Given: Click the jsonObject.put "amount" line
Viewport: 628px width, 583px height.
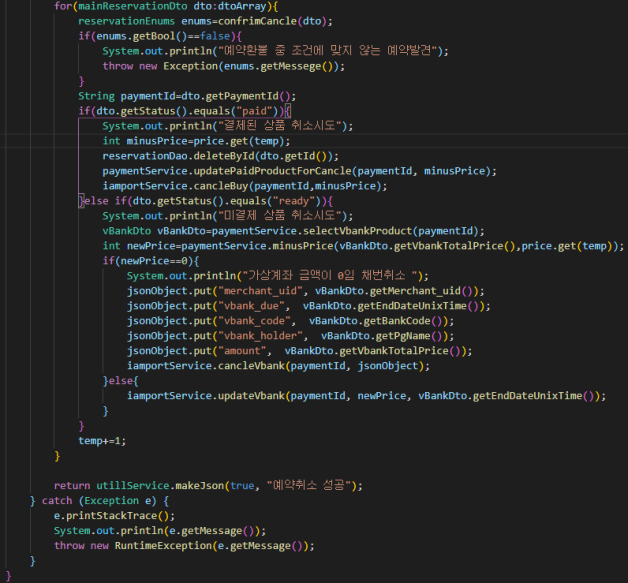Looking at the screenshot, I should 299,351.
